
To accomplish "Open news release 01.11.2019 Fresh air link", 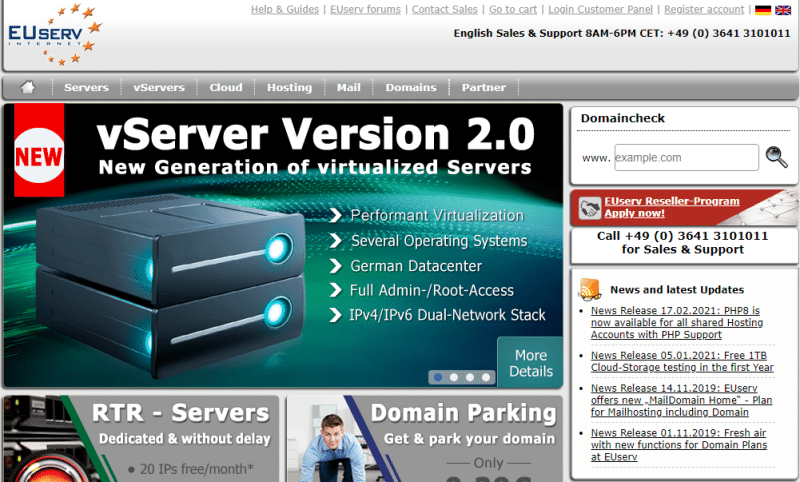I will (679, 445).
